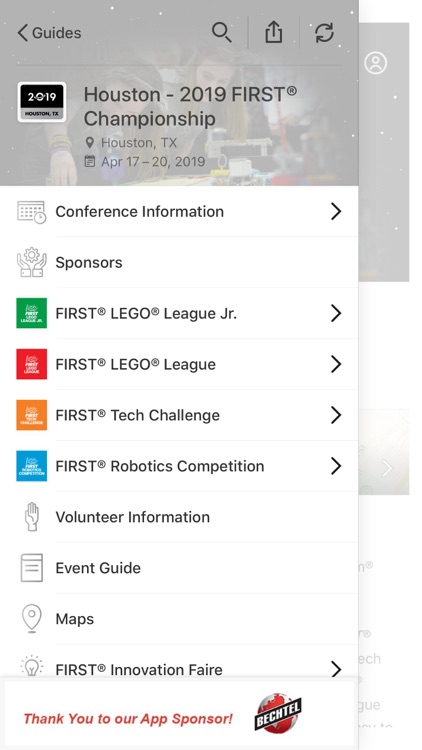This screenshot has width=422, height=750.
Task: Tap the search magnifier icon
Action: click(222, 33)
